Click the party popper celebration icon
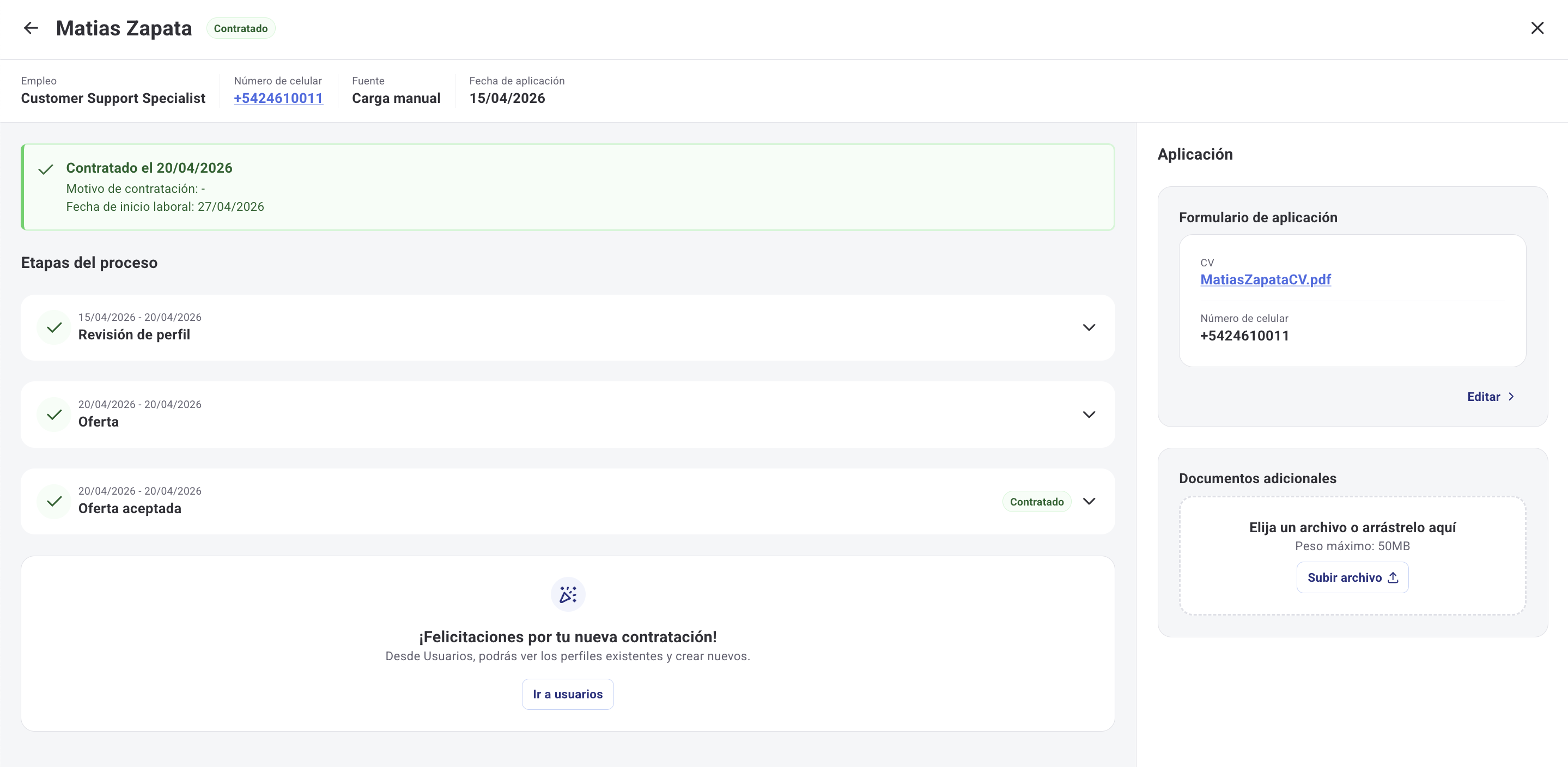 (x=567, y=594)
